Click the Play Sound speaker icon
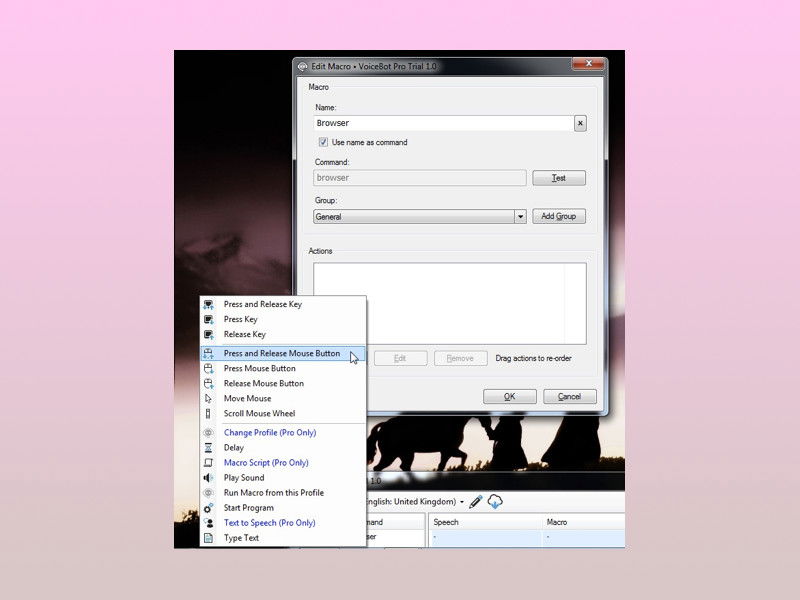800x600 pixels. 208,478
